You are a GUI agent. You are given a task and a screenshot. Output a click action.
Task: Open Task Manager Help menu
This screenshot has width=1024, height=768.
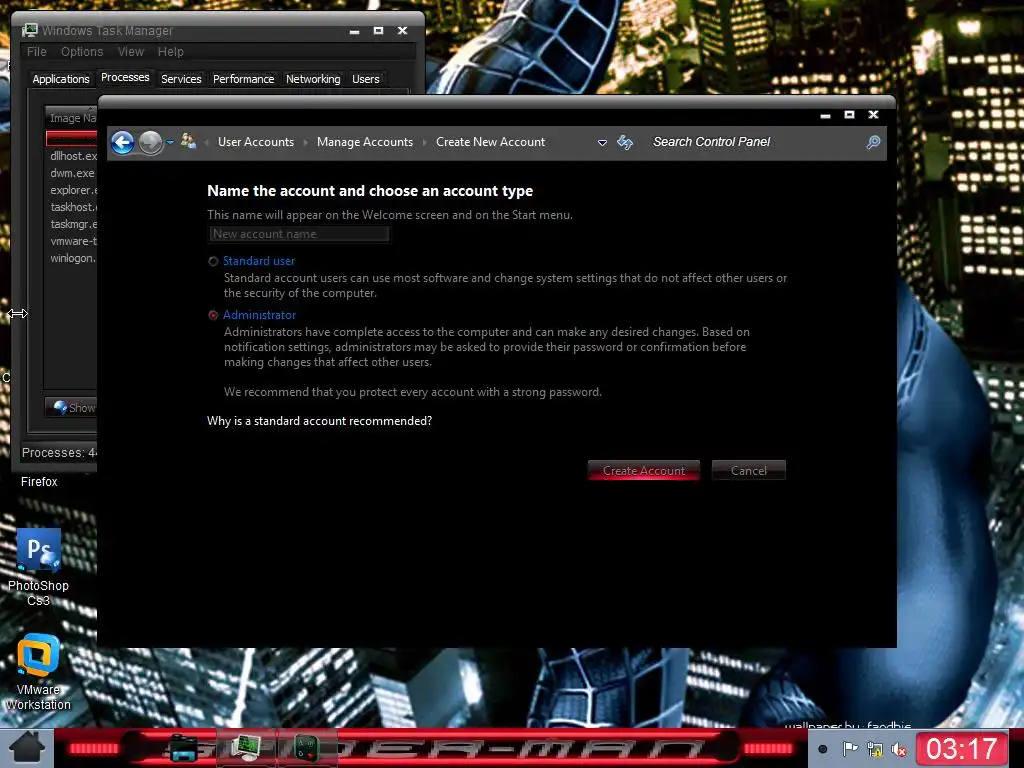tap(170, 52)
